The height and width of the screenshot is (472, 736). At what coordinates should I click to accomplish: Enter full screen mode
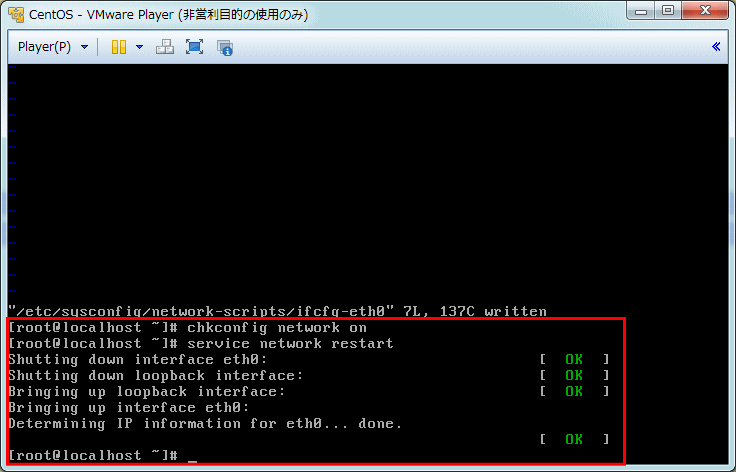click(x=194, y=47)
